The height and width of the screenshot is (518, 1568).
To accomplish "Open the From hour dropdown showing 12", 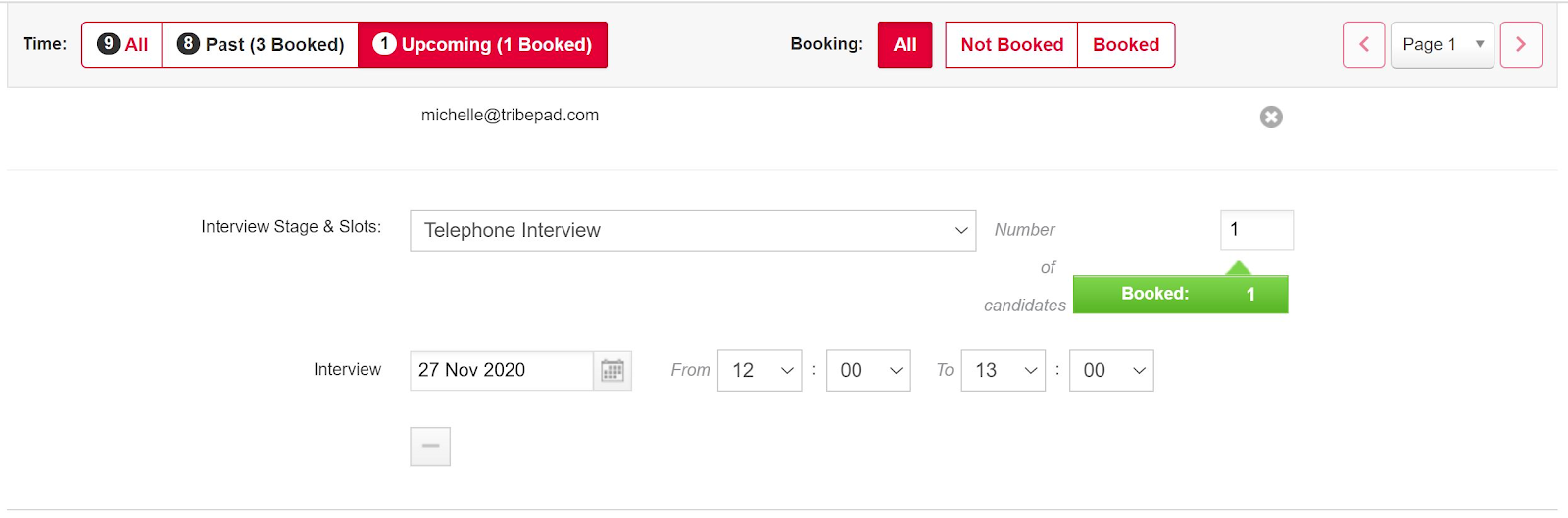I will pos(759,370).
